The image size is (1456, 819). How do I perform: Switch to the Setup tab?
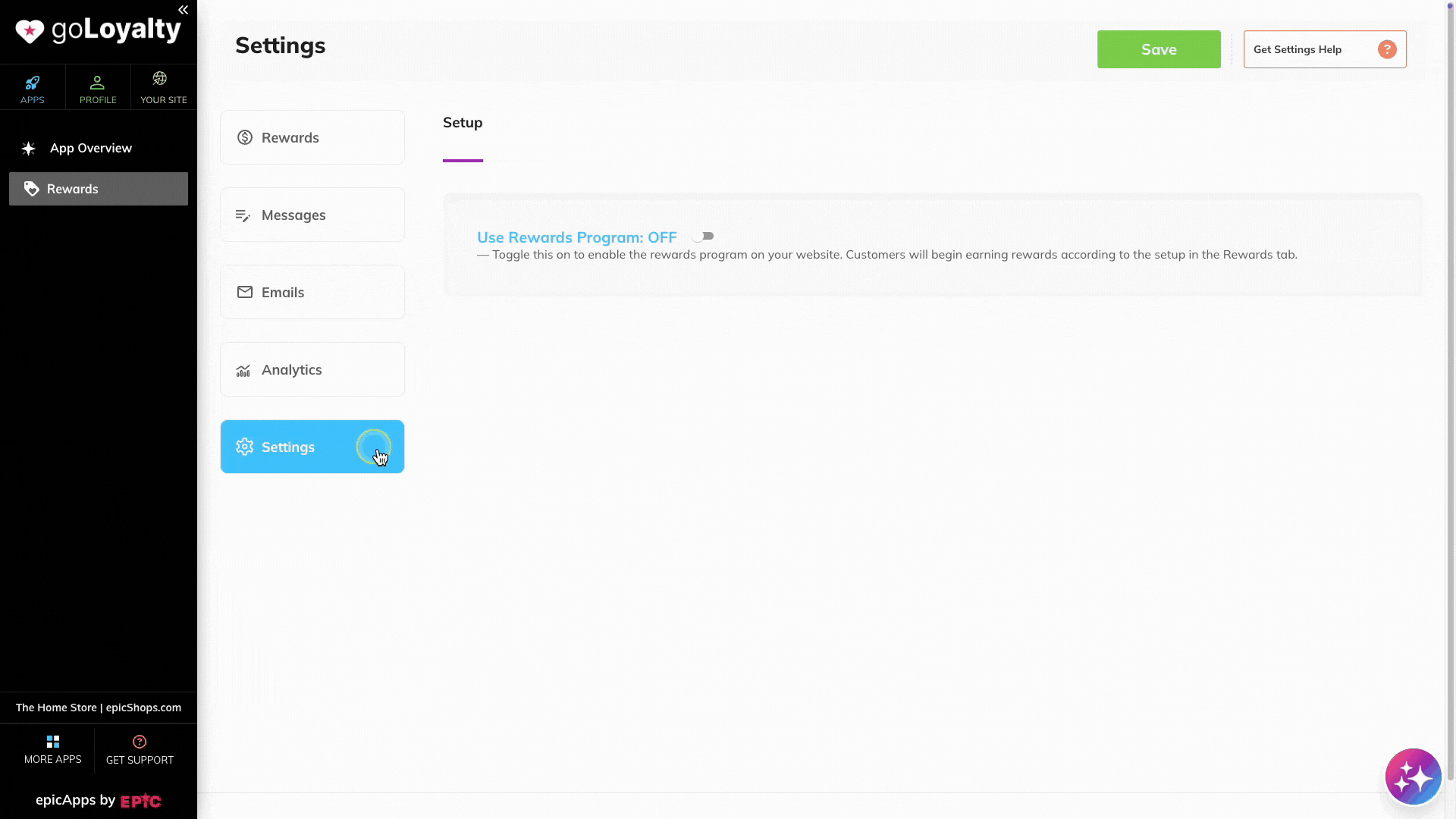pyautogui.click(x=463, y=123)
